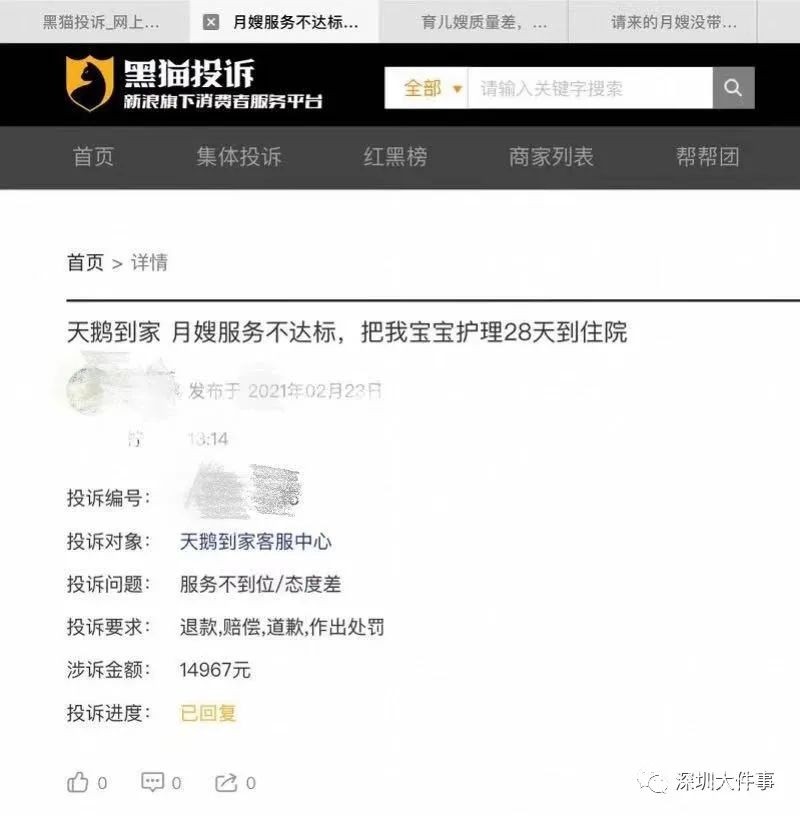Focus the 请输入关键字搜索 search field
The width and height of the screenshot is (800, 816).
590,87
